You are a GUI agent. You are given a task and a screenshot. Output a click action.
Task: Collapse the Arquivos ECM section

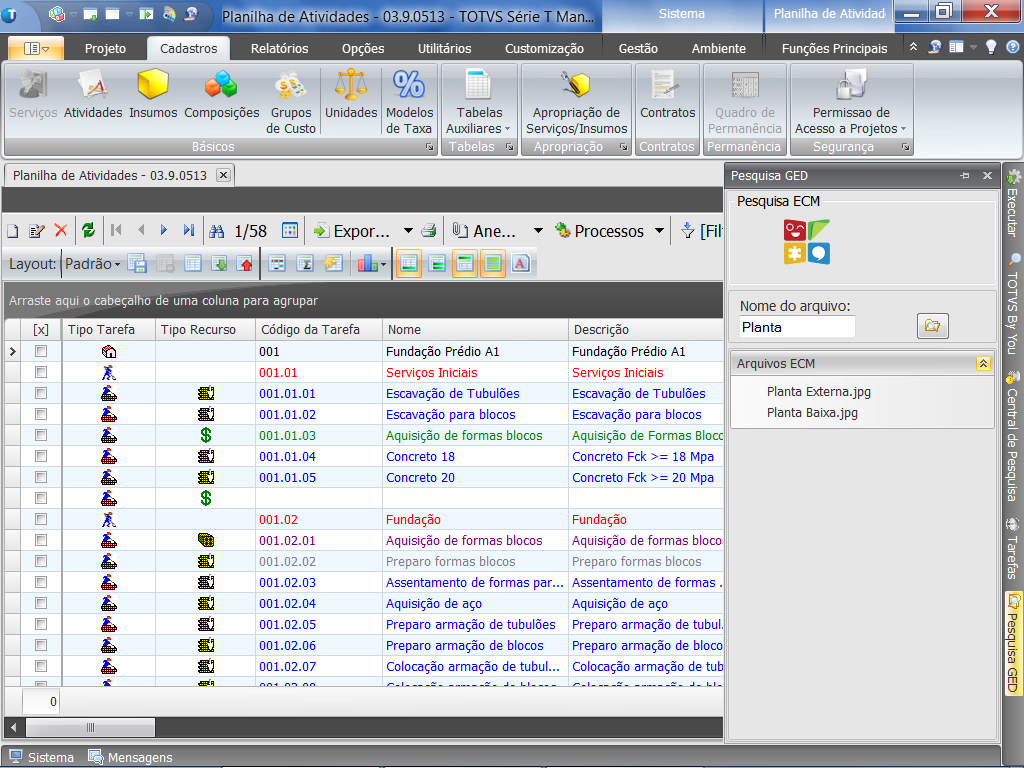984,364
